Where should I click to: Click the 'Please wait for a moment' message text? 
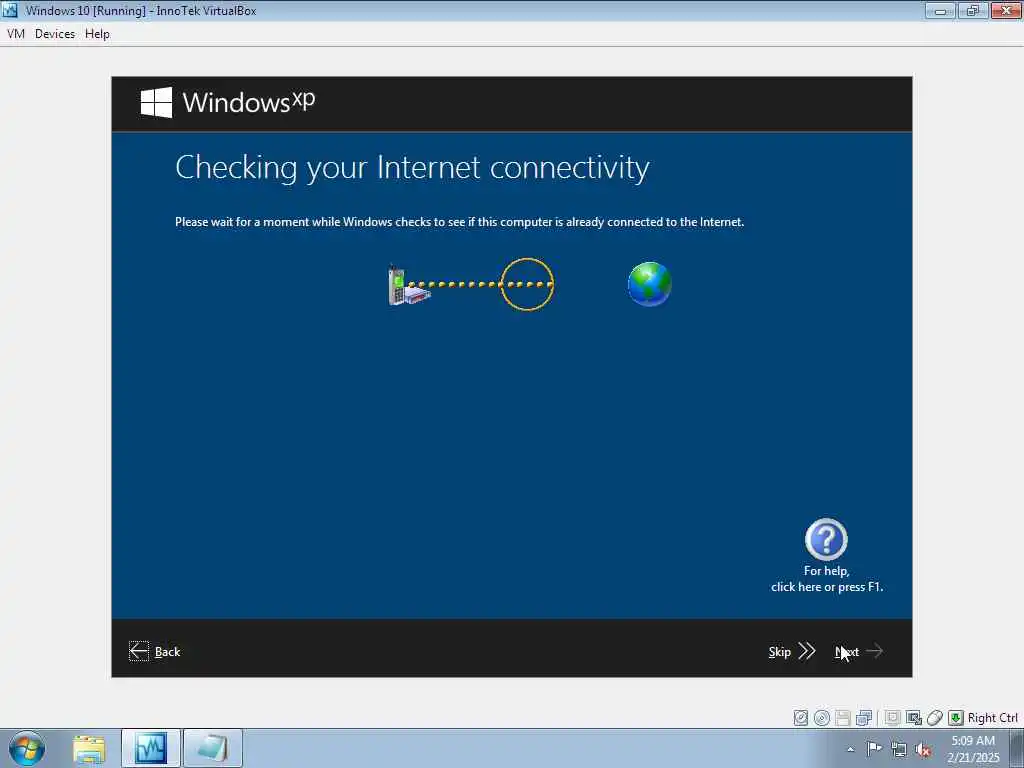pos(459,222)
